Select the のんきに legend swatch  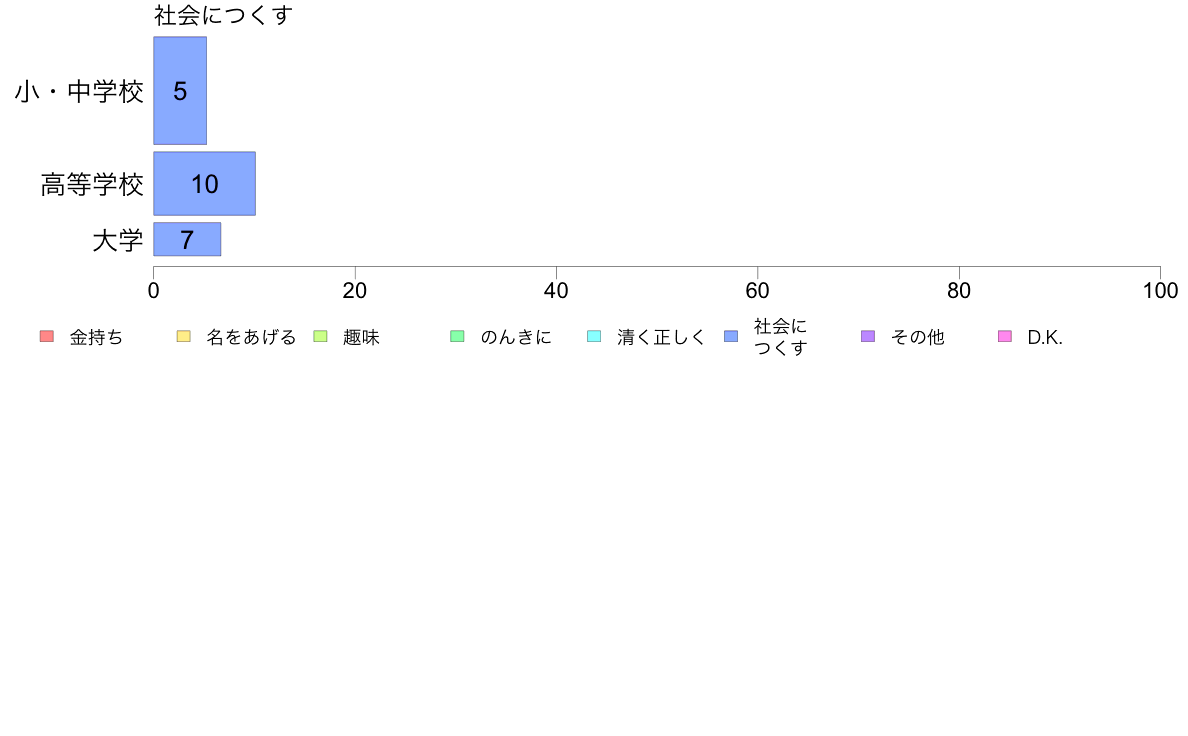(457, 337)
